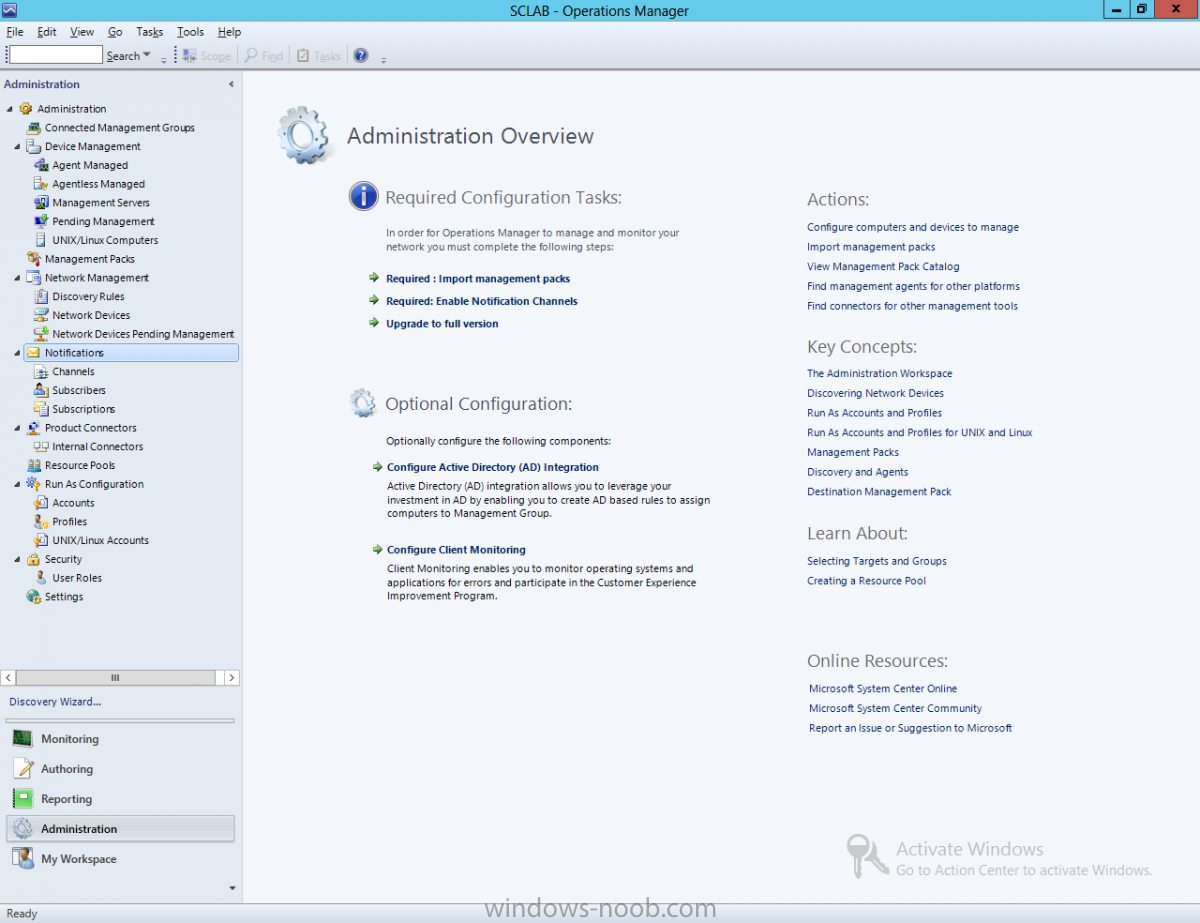Image resolution: width=1200 pixels, height=923 pixels.
Task: Collapse the Notifications tree node
Action: pyautogui.click(x=18, y=353)
